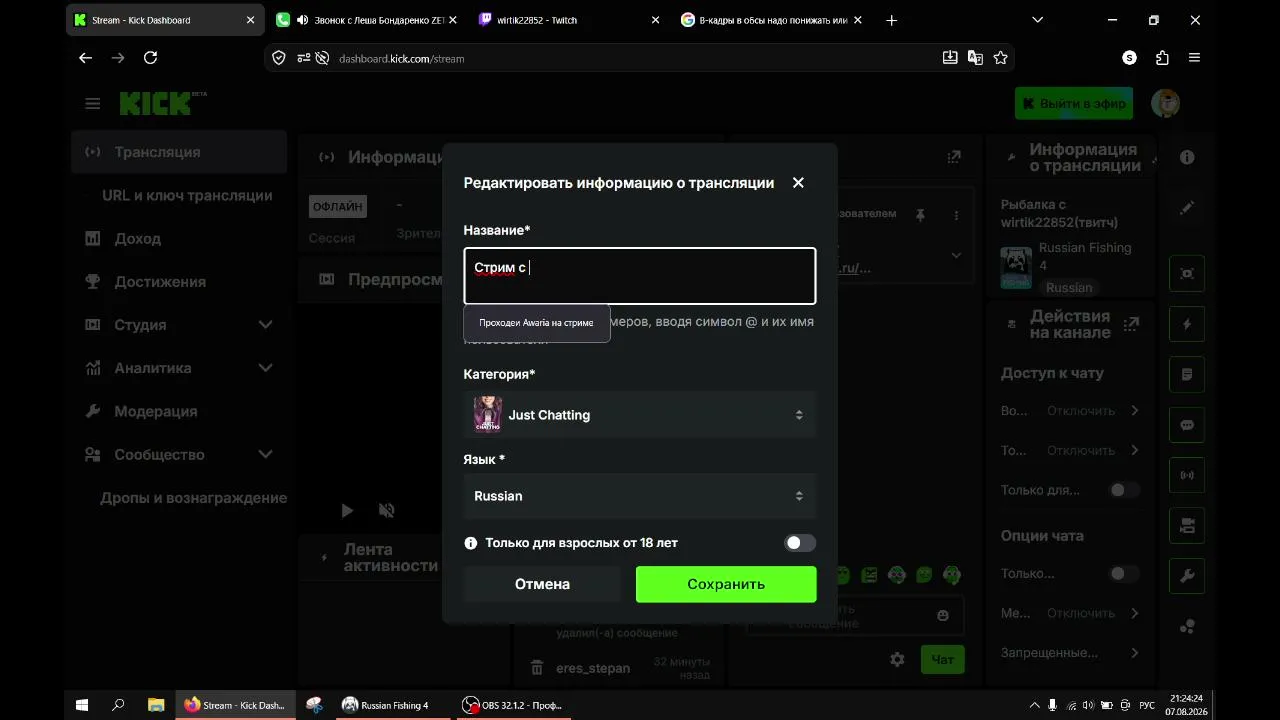The height and width of the screenshot is (720, 1280).
Task: Click the chat bubble icon in right toolbar
Action: (1187, 425)
